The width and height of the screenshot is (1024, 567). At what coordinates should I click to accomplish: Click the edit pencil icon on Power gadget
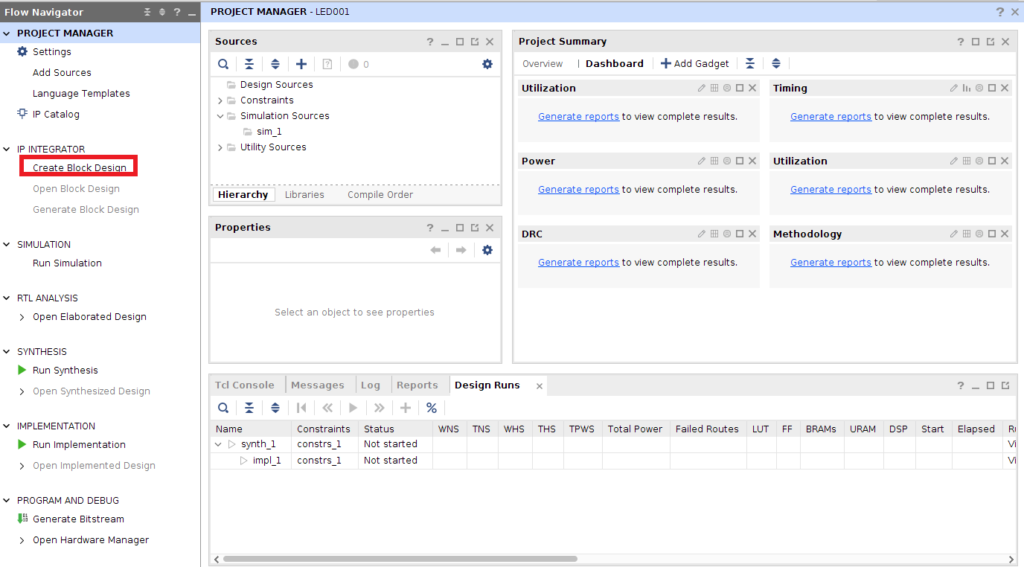(702, 161)
